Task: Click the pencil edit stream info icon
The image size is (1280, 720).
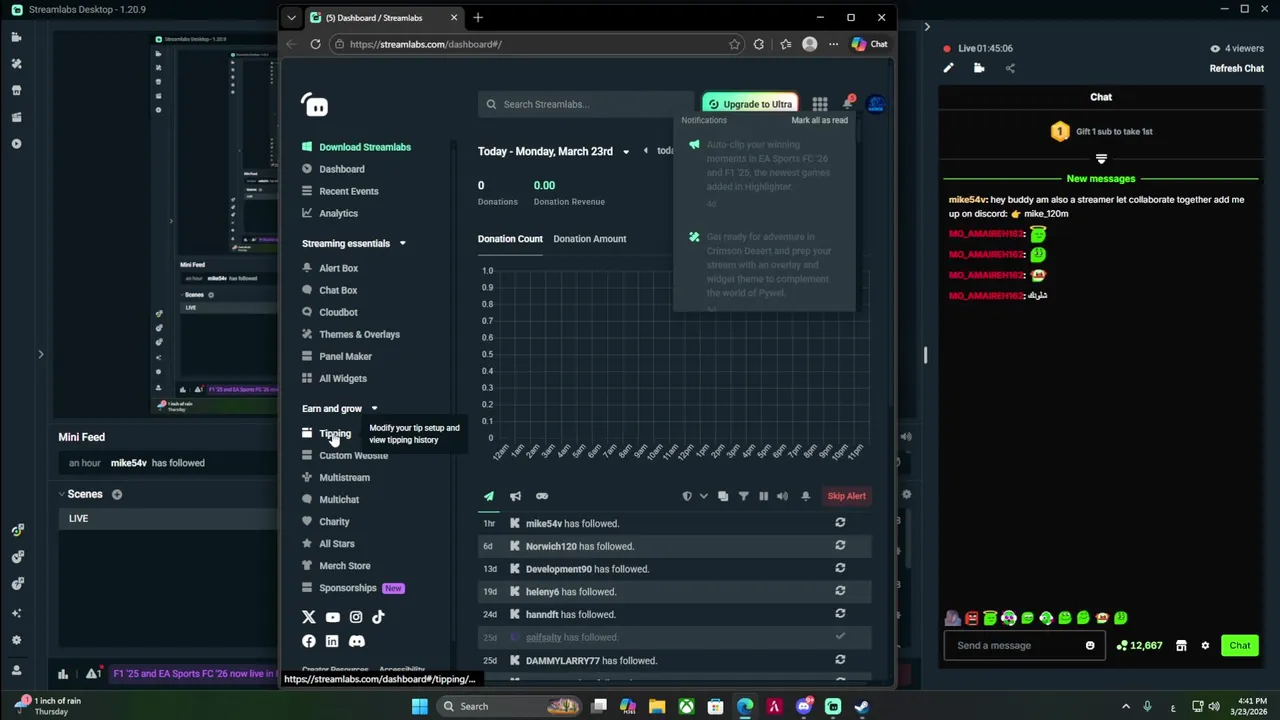Action: (x=948, y=68)
